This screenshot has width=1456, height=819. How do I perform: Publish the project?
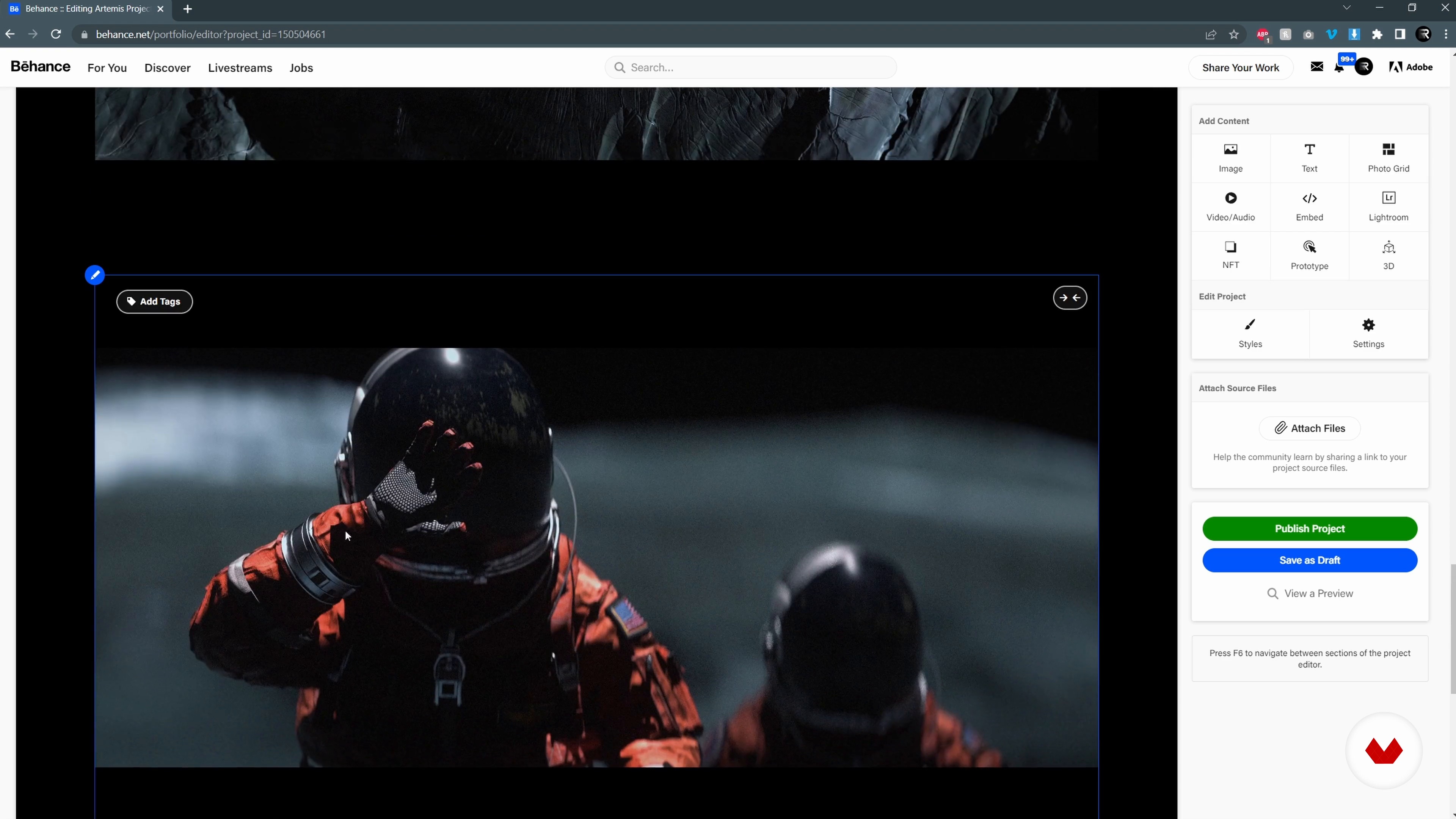pos(1309,529)
